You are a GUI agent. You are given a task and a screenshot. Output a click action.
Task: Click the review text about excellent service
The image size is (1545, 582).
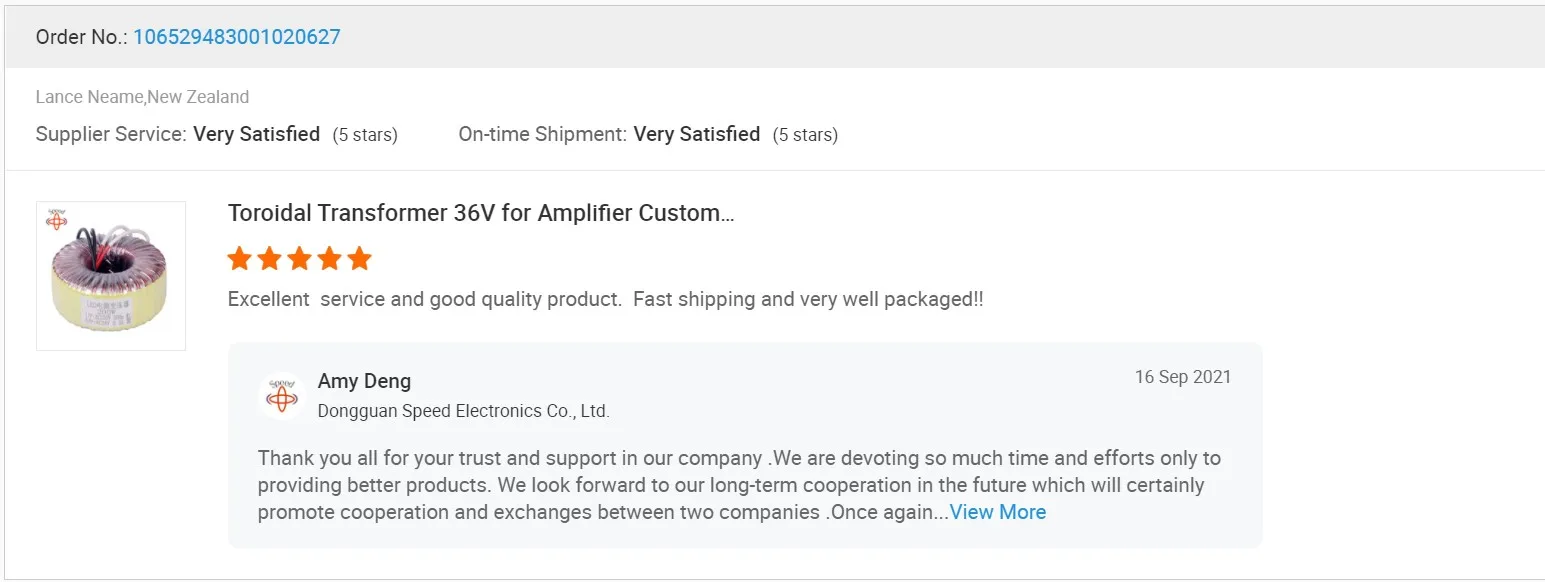[x=605, y=299]
